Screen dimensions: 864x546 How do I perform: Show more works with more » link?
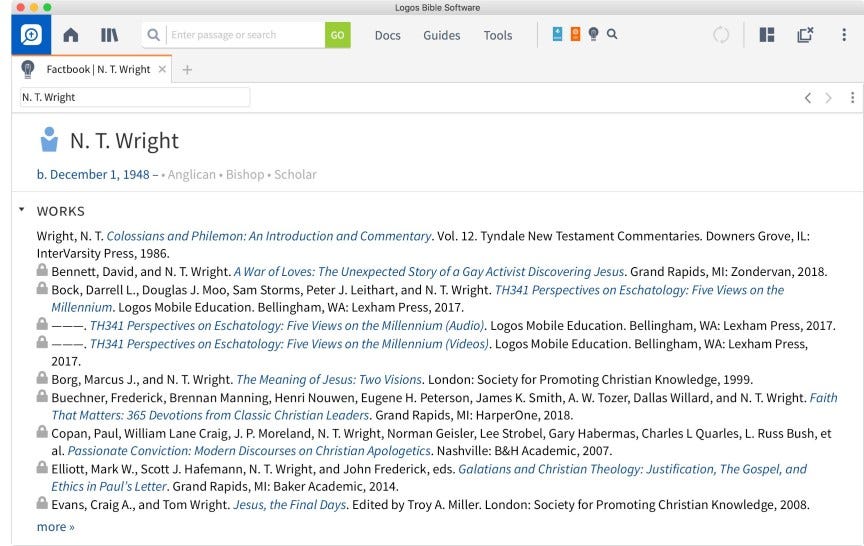(x=55, y=527)
